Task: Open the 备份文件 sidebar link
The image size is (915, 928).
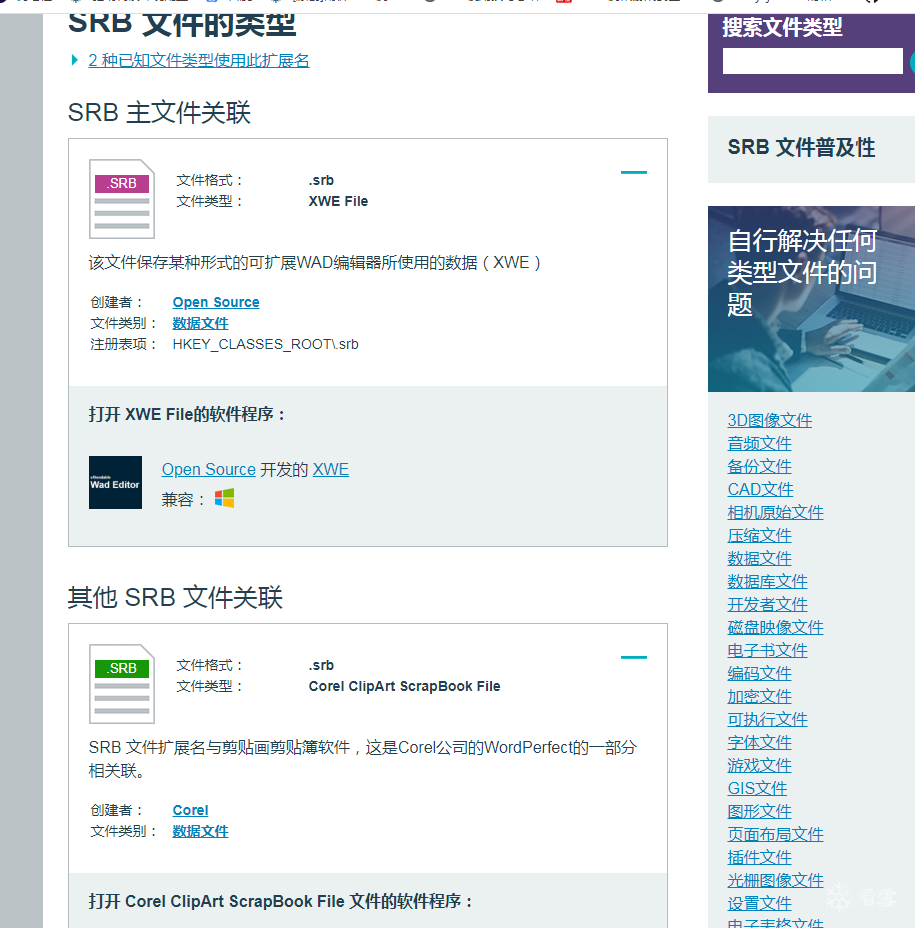Action: [759, 466]
